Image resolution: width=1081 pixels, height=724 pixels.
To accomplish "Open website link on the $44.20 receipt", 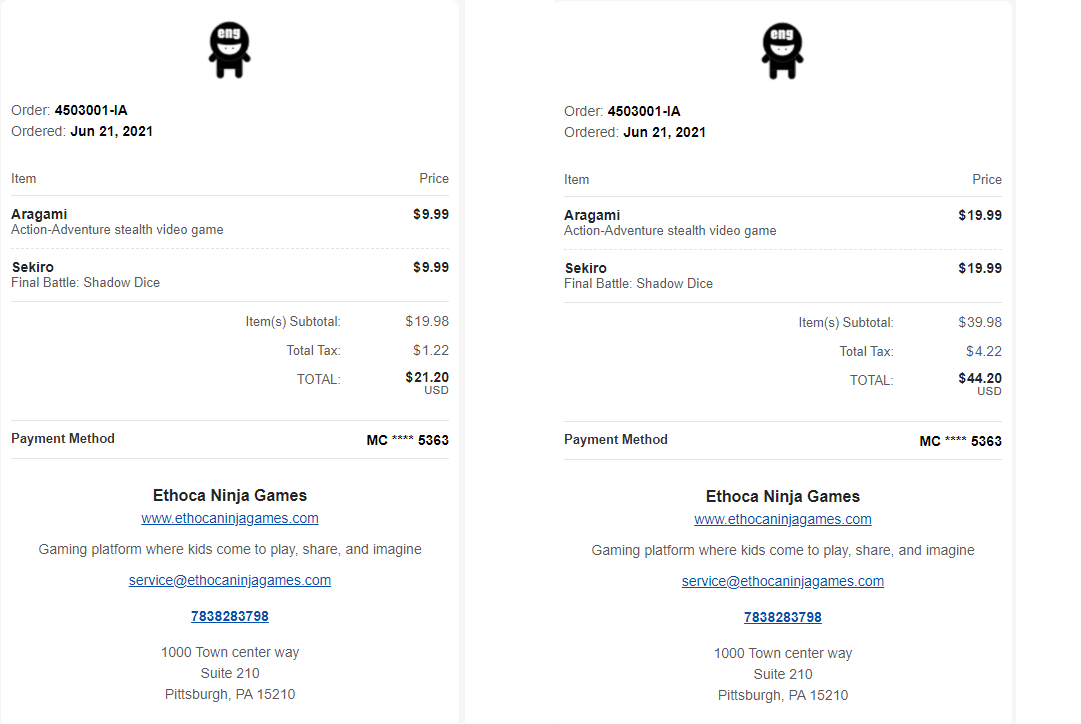I will [783, 519].
